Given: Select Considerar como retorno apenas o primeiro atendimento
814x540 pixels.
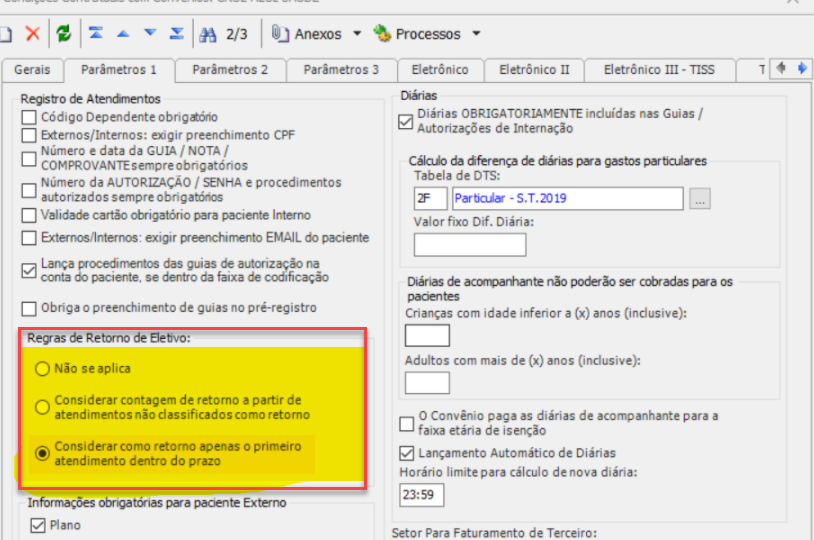Looking at the screenshot, I should [42, 453].
